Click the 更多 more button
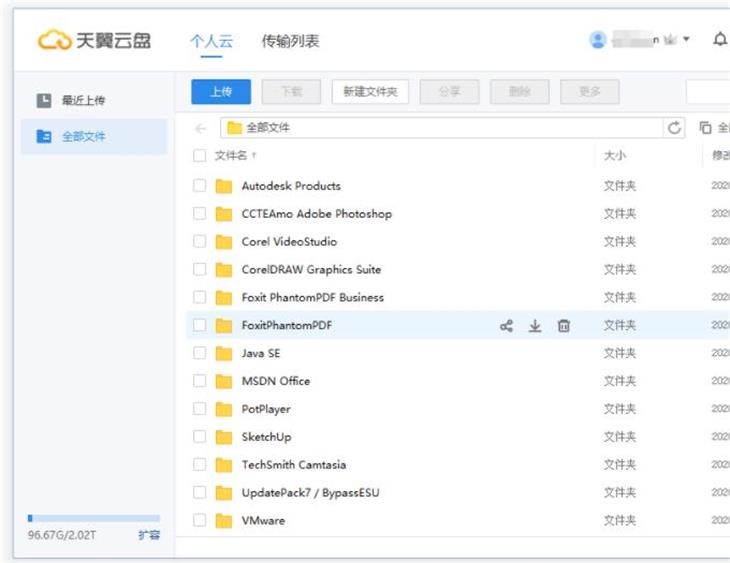730x563 pixels. [x=590, y=92]
